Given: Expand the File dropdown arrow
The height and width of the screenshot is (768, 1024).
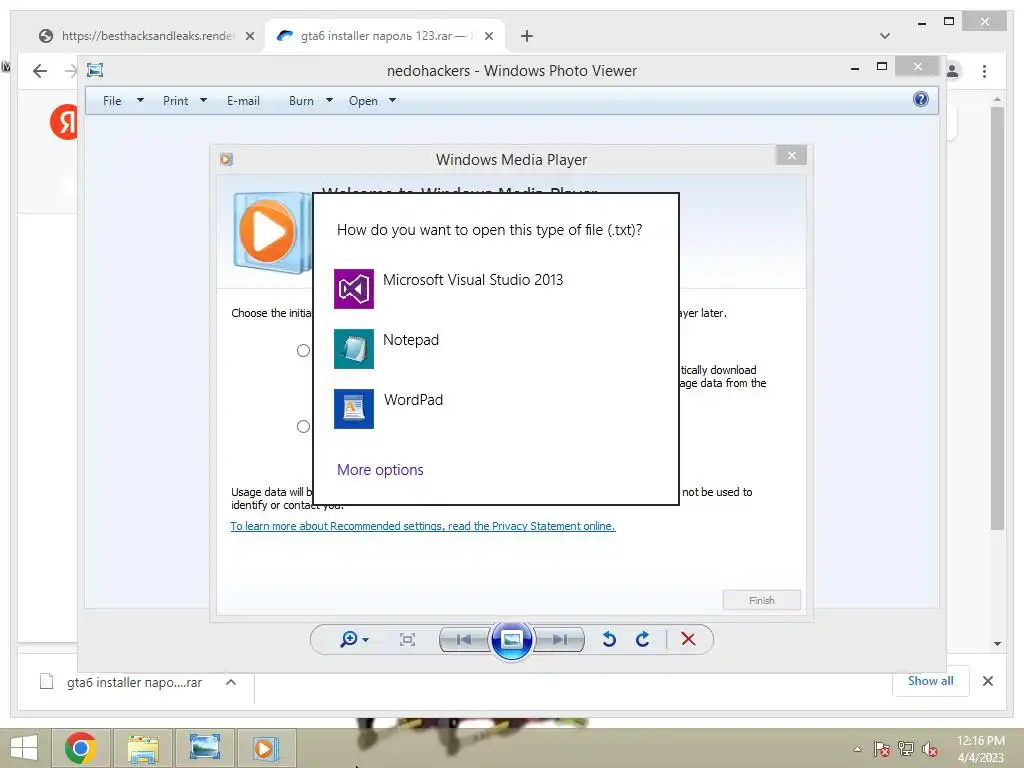Looking at the screenshot, I should point(140,101).
